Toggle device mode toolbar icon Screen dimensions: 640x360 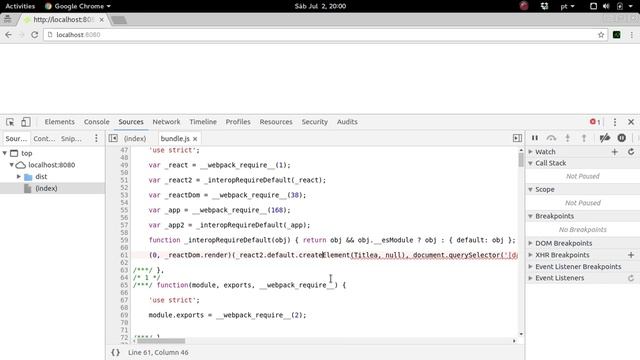click(26, 122)
